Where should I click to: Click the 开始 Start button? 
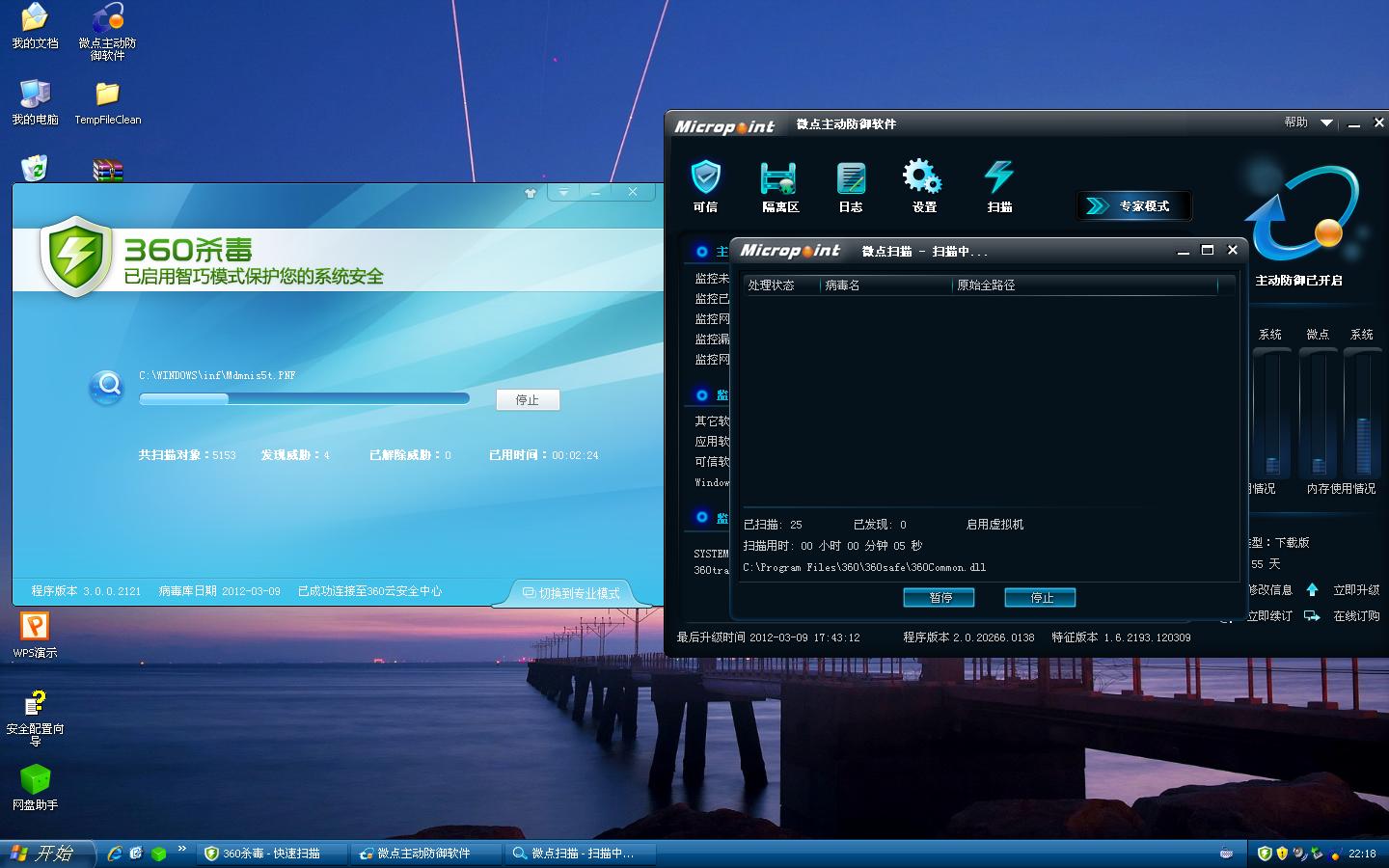tap(46, 854)
